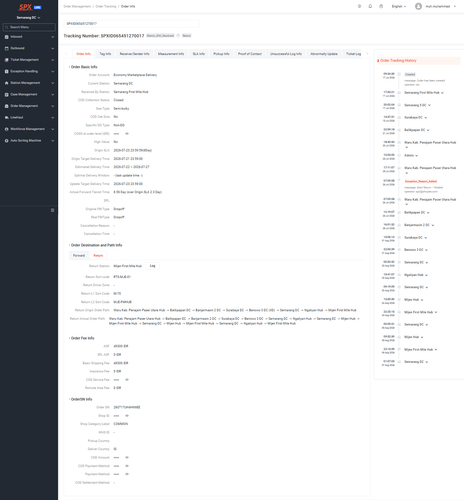Open the Pickup Info tab
This screenshot has width=464, height=500.
[221, 54]
